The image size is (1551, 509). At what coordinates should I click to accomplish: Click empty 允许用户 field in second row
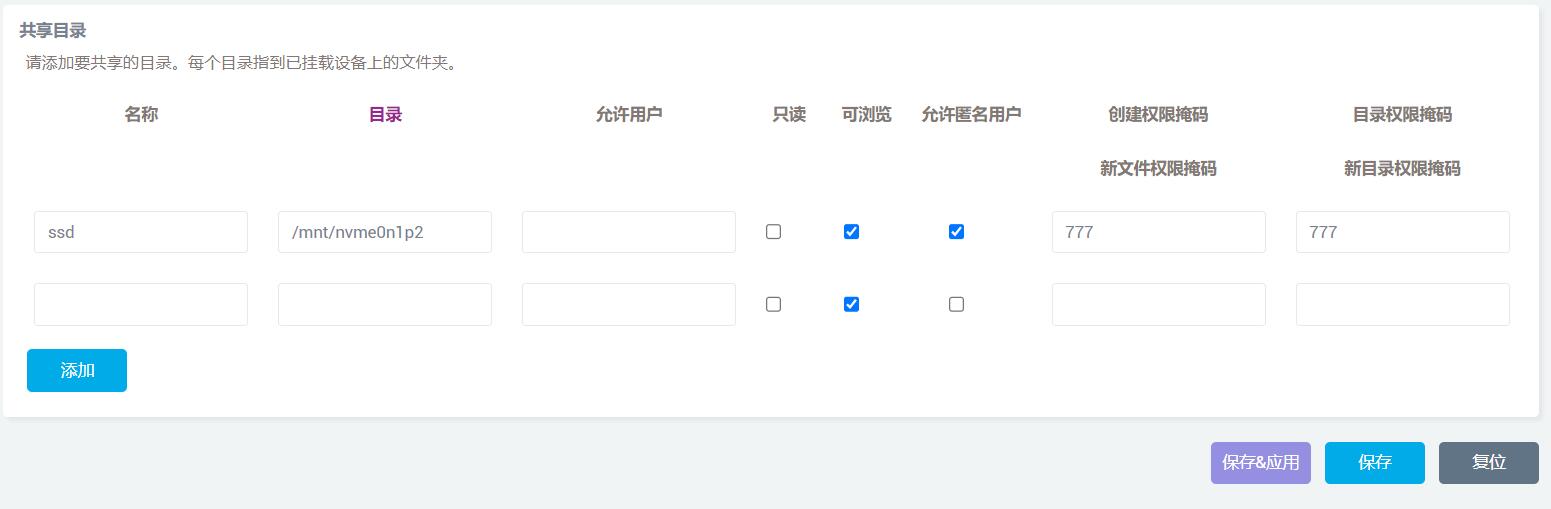[x=629, y=304]
